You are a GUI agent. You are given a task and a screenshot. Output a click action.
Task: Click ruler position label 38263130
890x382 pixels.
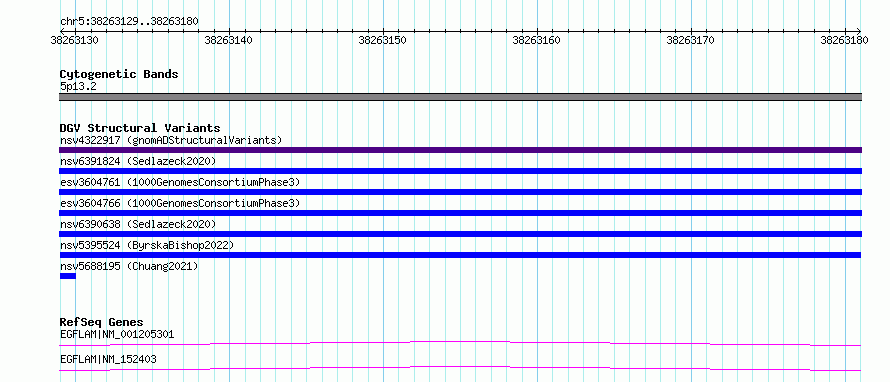[x=75, y=40]
